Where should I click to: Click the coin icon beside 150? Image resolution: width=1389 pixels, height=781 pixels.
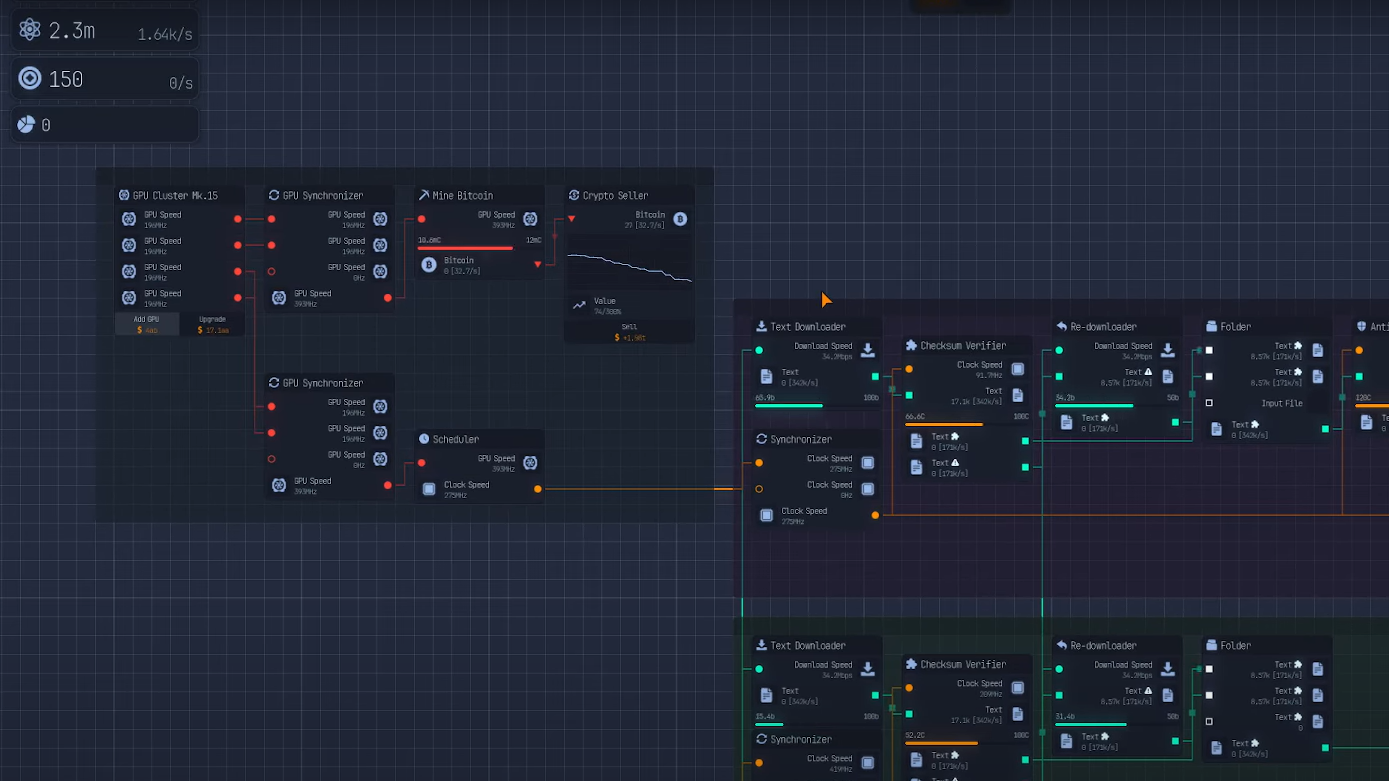(30, 78)
